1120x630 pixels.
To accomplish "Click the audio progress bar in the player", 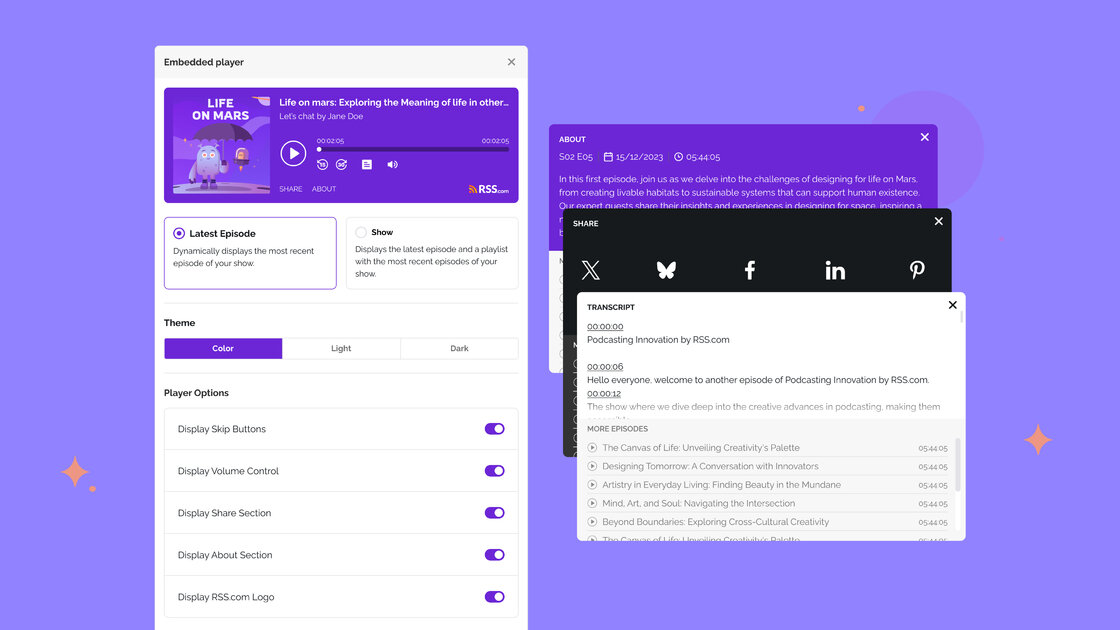I will pos(413,150).
